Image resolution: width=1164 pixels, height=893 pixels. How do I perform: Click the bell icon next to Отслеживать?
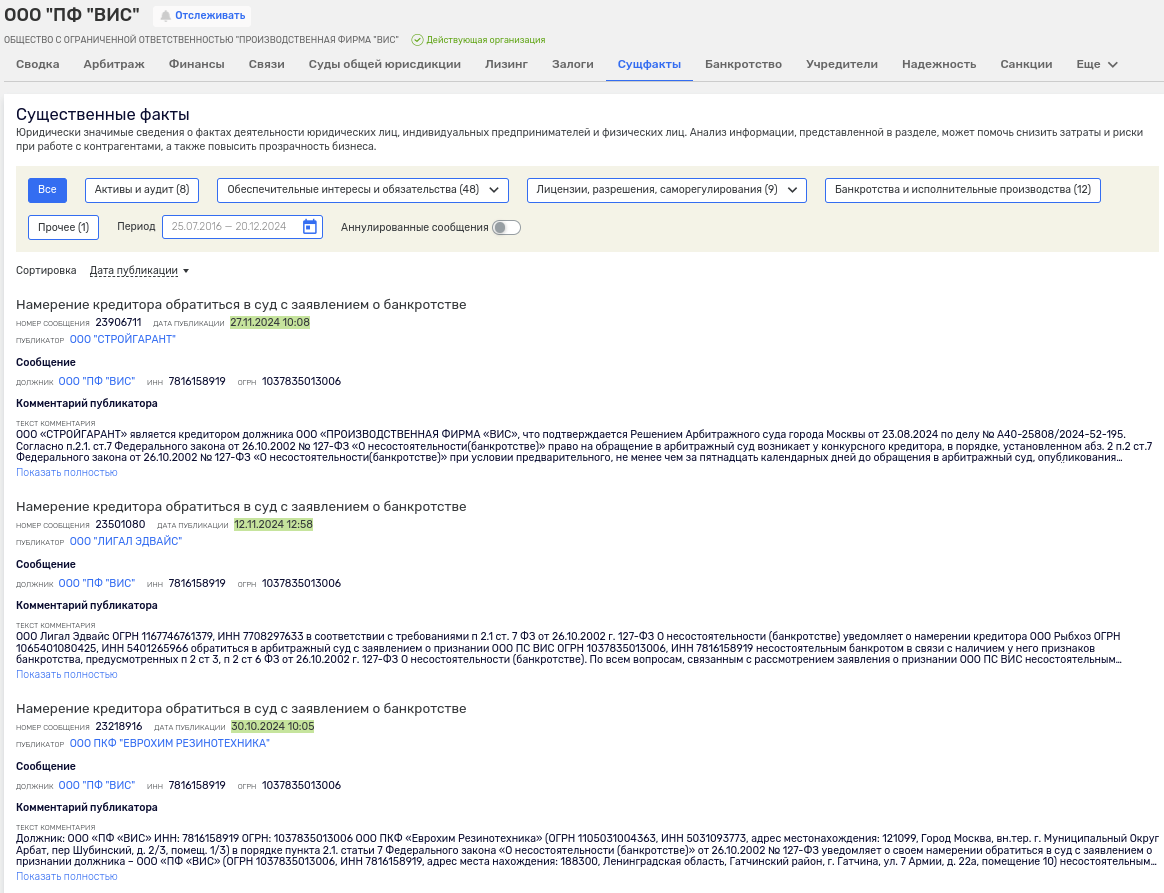click(166, 16)
